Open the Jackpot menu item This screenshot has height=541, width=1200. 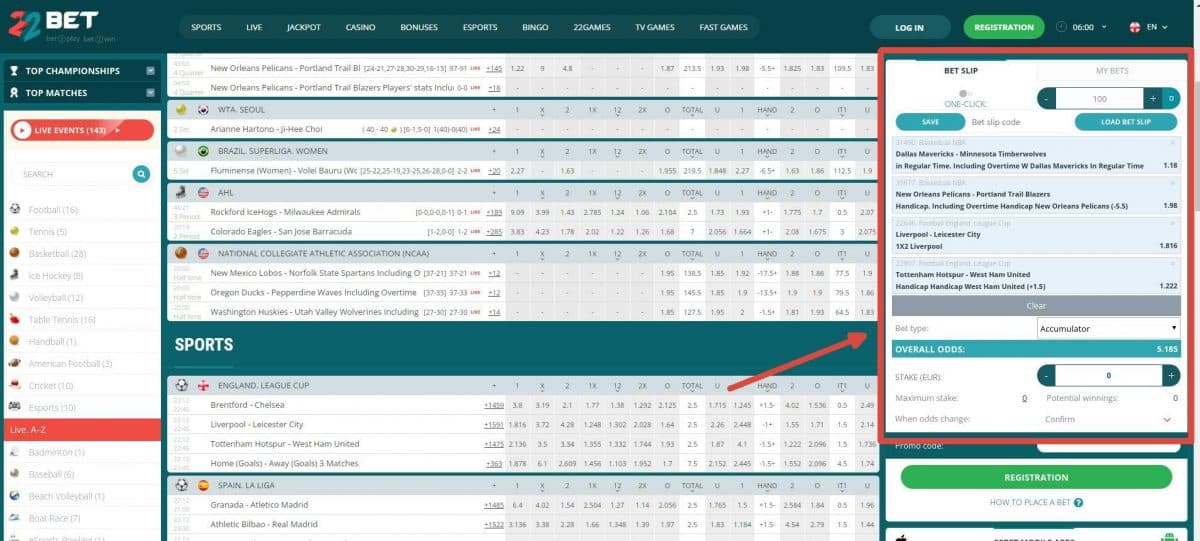[304, 27]
